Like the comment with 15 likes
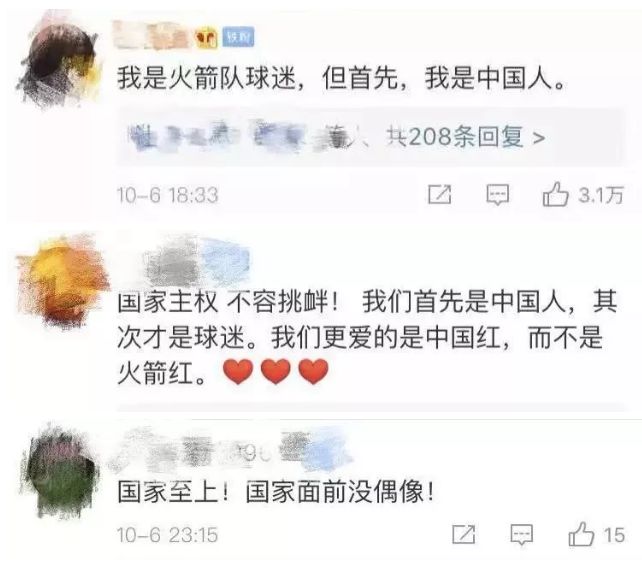The width and height of the screenshot is (642, 564). pos(581,534)
